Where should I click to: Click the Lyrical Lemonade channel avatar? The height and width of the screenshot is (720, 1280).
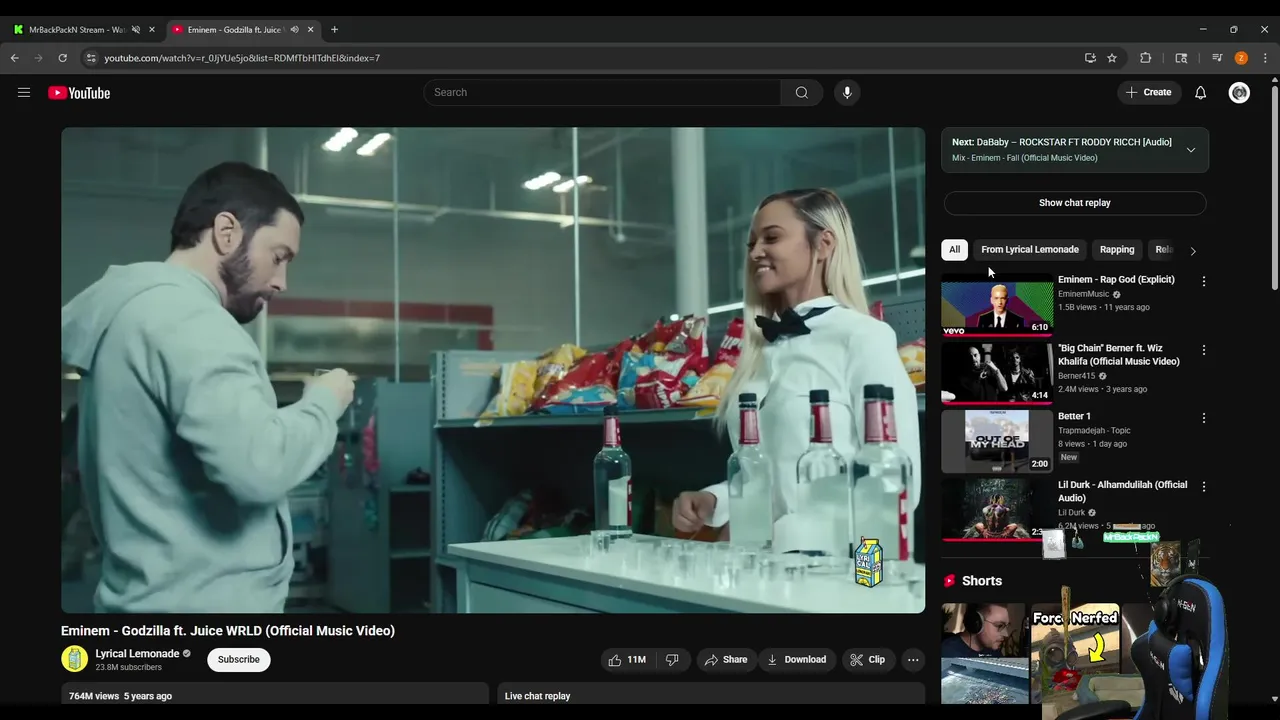coord(75,659)
